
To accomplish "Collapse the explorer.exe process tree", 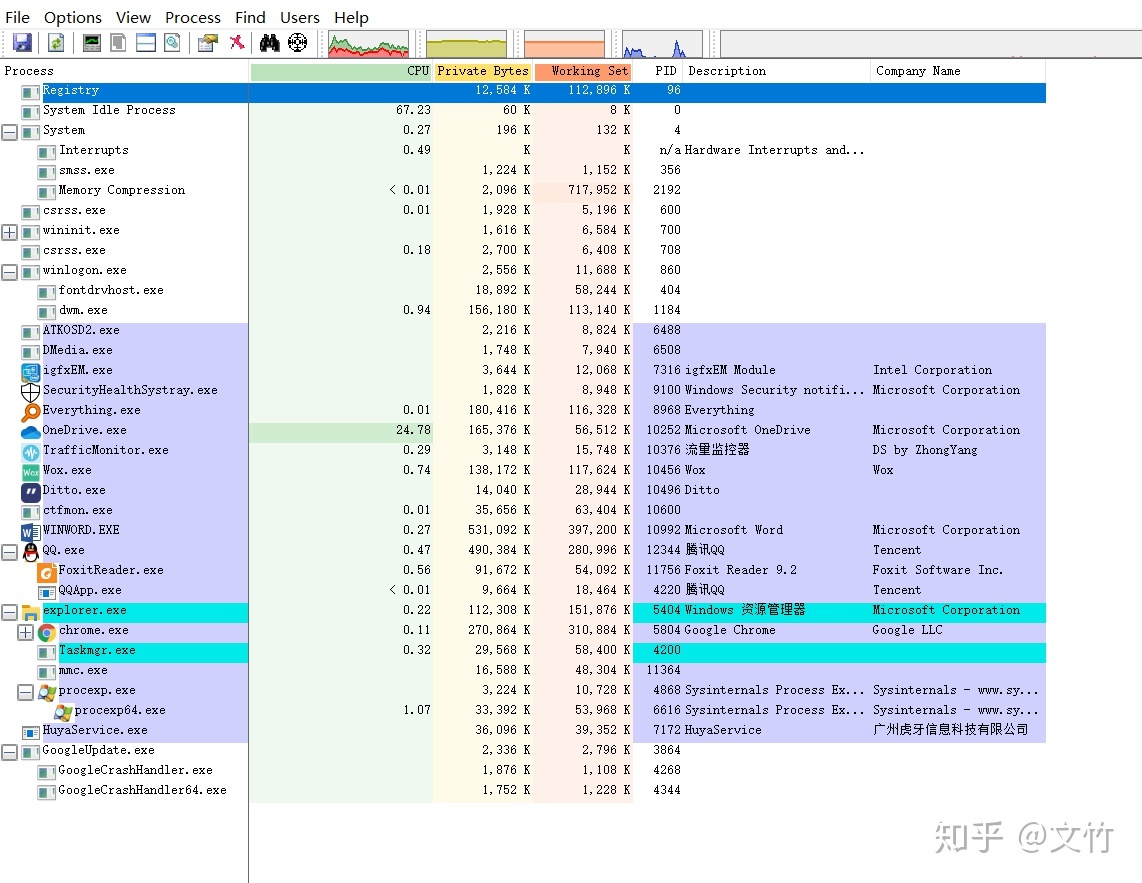I will coord(9,612).
